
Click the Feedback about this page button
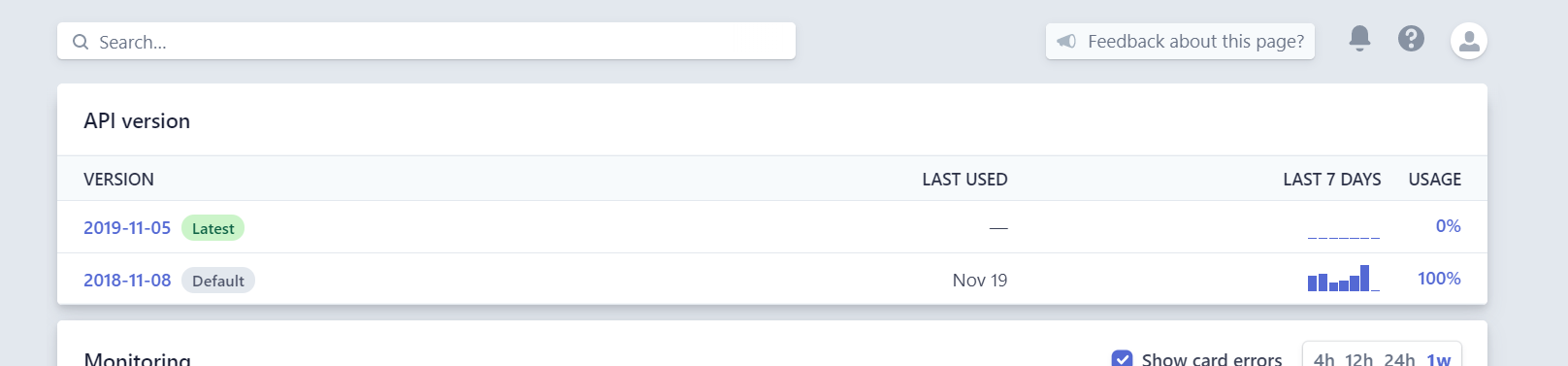pos(1180,42)
